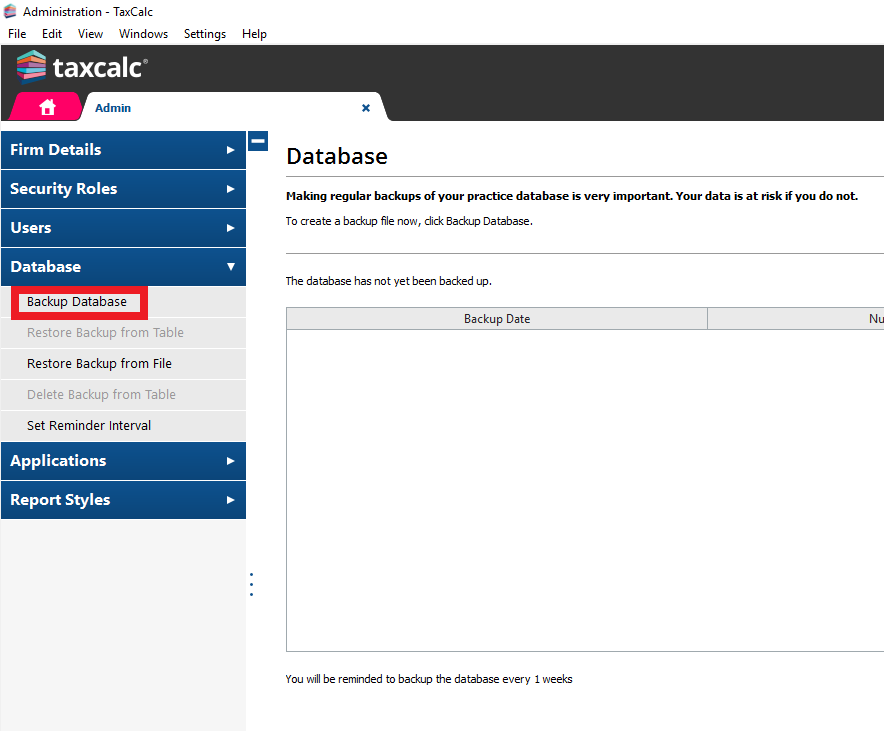Open the File menu

(x=16, y=33)
